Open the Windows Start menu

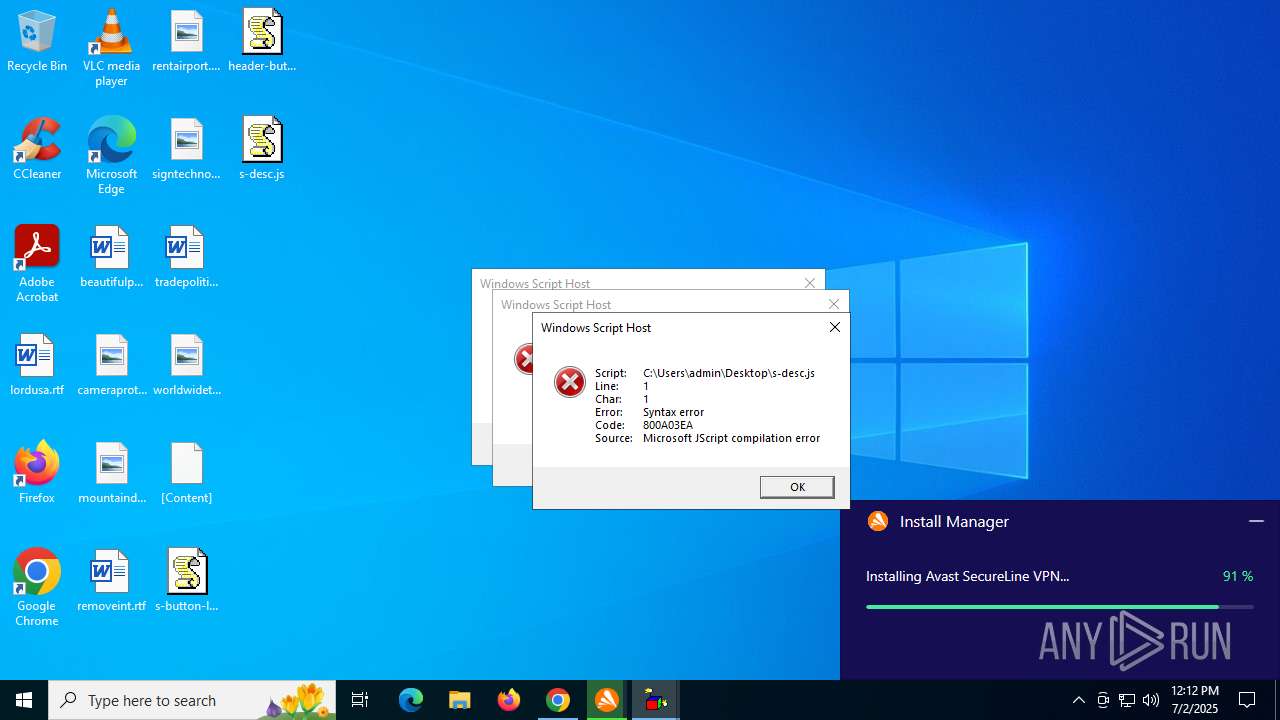point(24,700)
